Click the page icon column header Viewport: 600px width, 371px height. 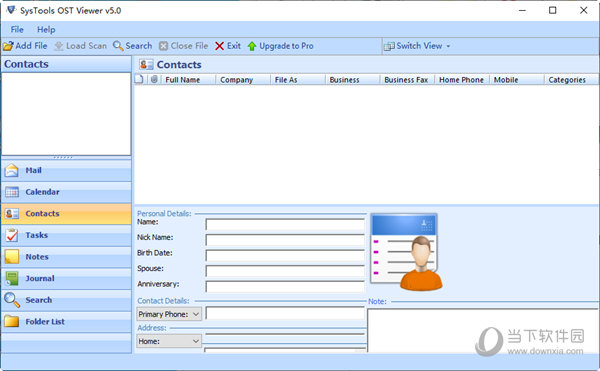[x=140, y=79]
